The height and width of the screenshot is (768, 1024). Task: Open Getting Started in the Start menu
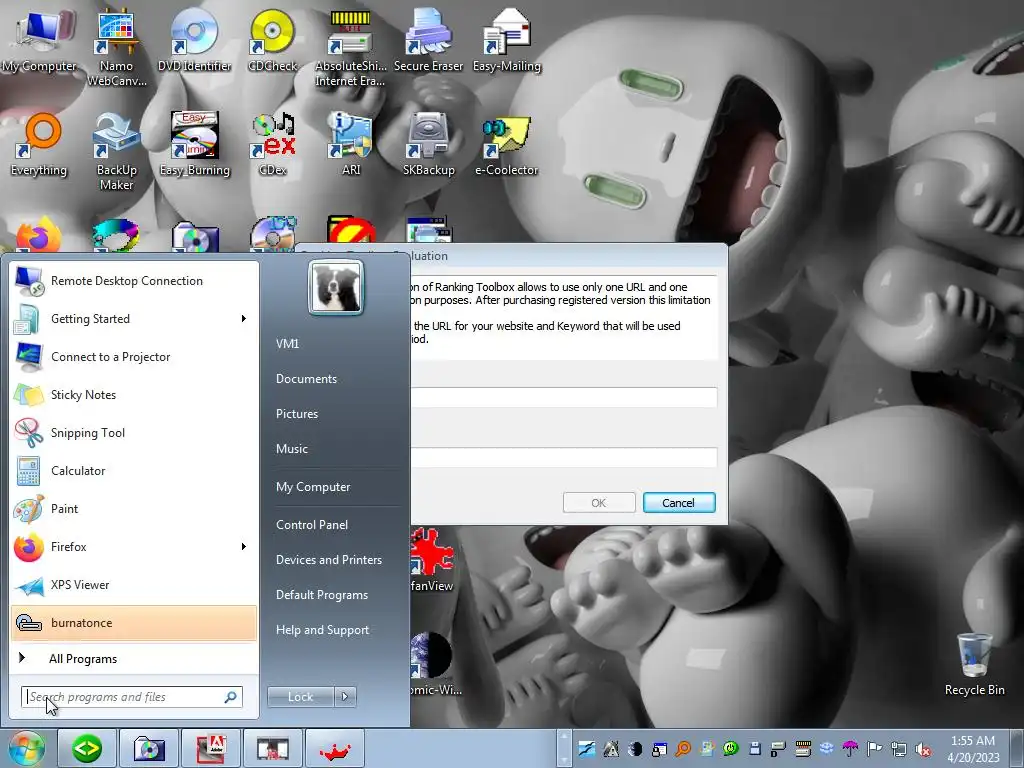tap(134, 319)
